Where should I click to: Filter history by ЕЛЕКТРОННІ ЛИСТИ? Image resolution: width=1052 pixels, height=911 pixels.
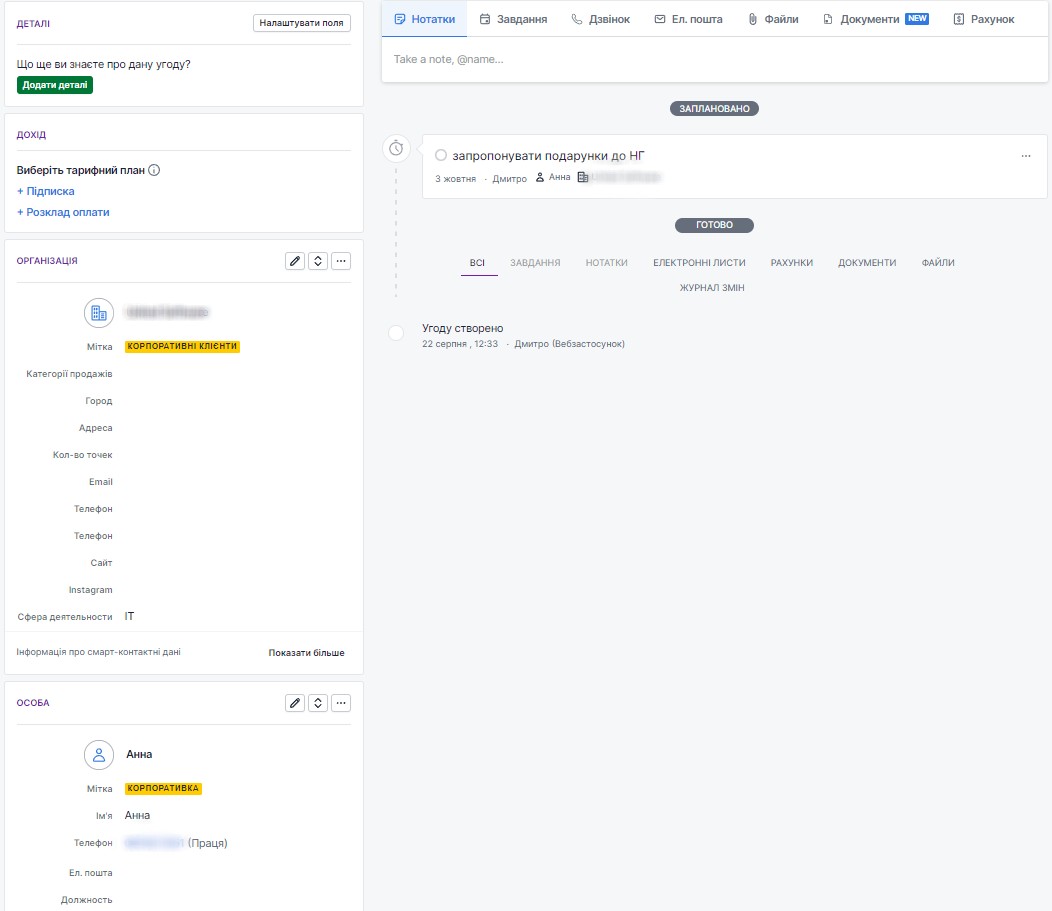699,263
